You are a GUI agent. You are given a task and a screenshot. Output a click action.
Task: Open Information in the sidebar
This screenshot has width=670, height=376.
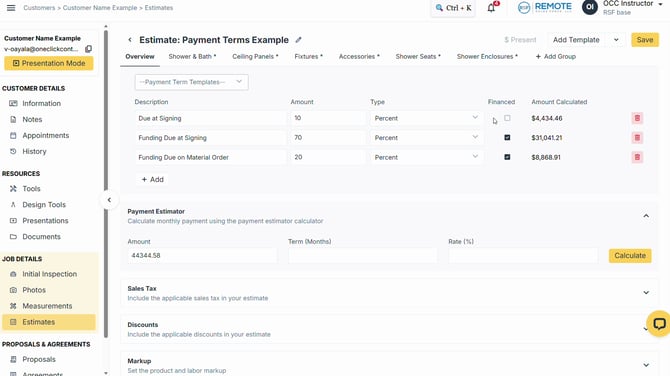tap(41, 103)
